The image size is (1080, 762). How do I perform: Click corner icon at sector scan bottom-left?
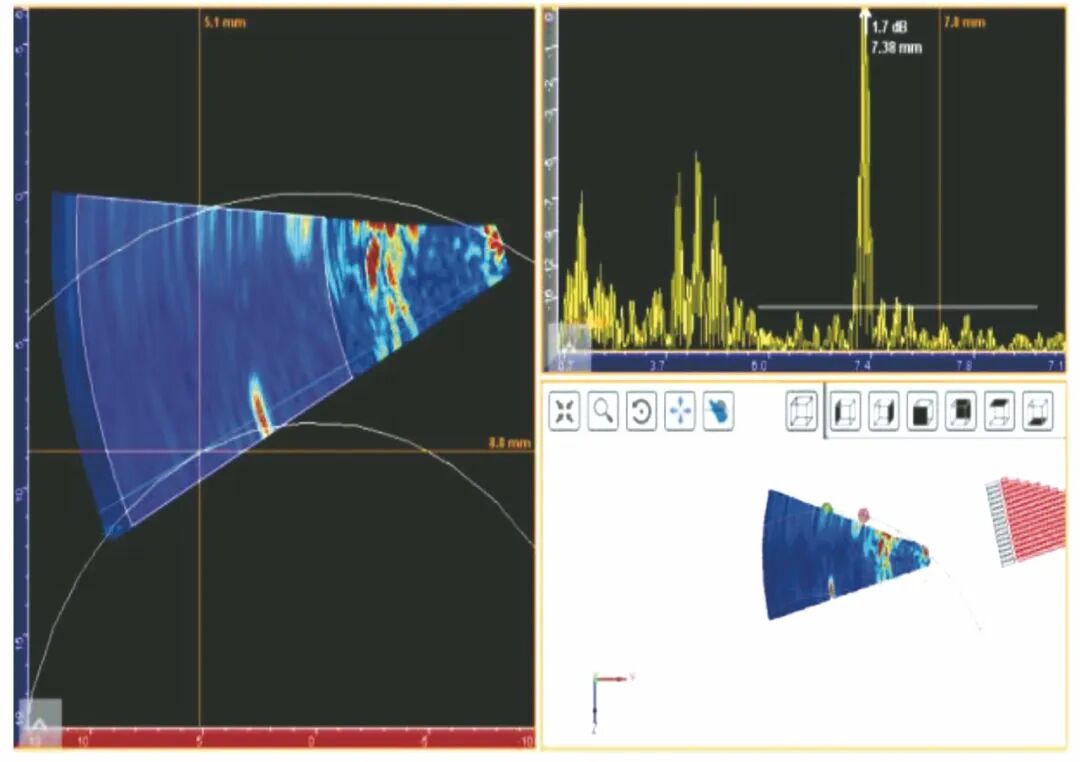[x=40, y=722]
